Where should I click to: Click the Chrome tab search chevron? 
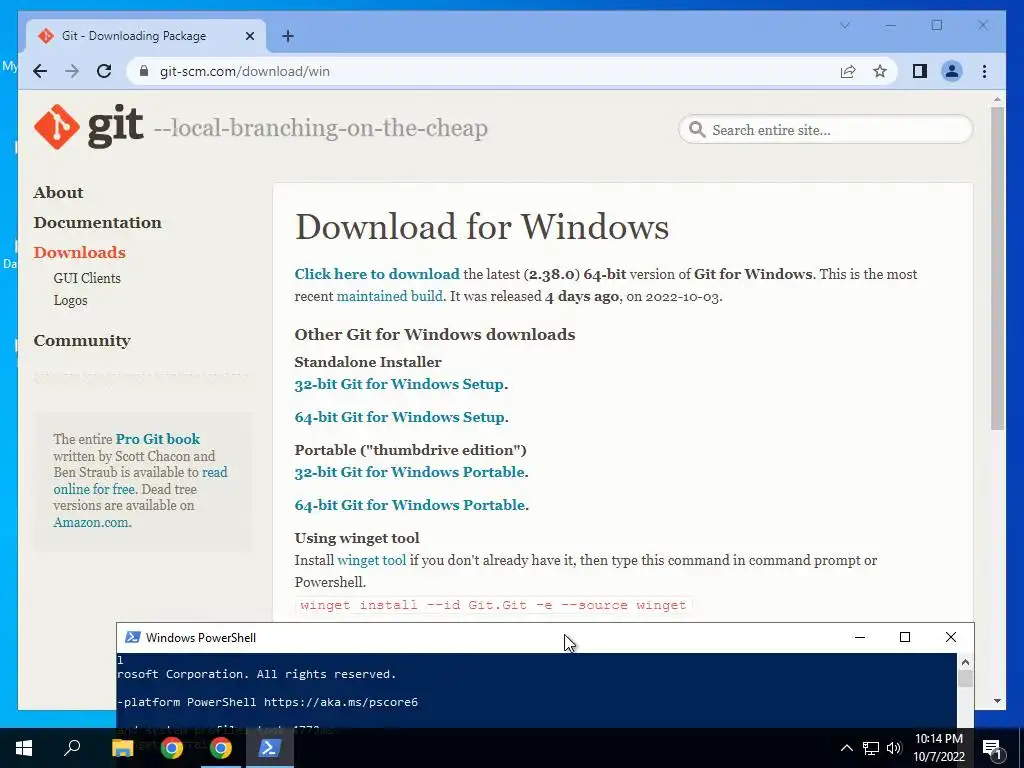pos(844,25)
